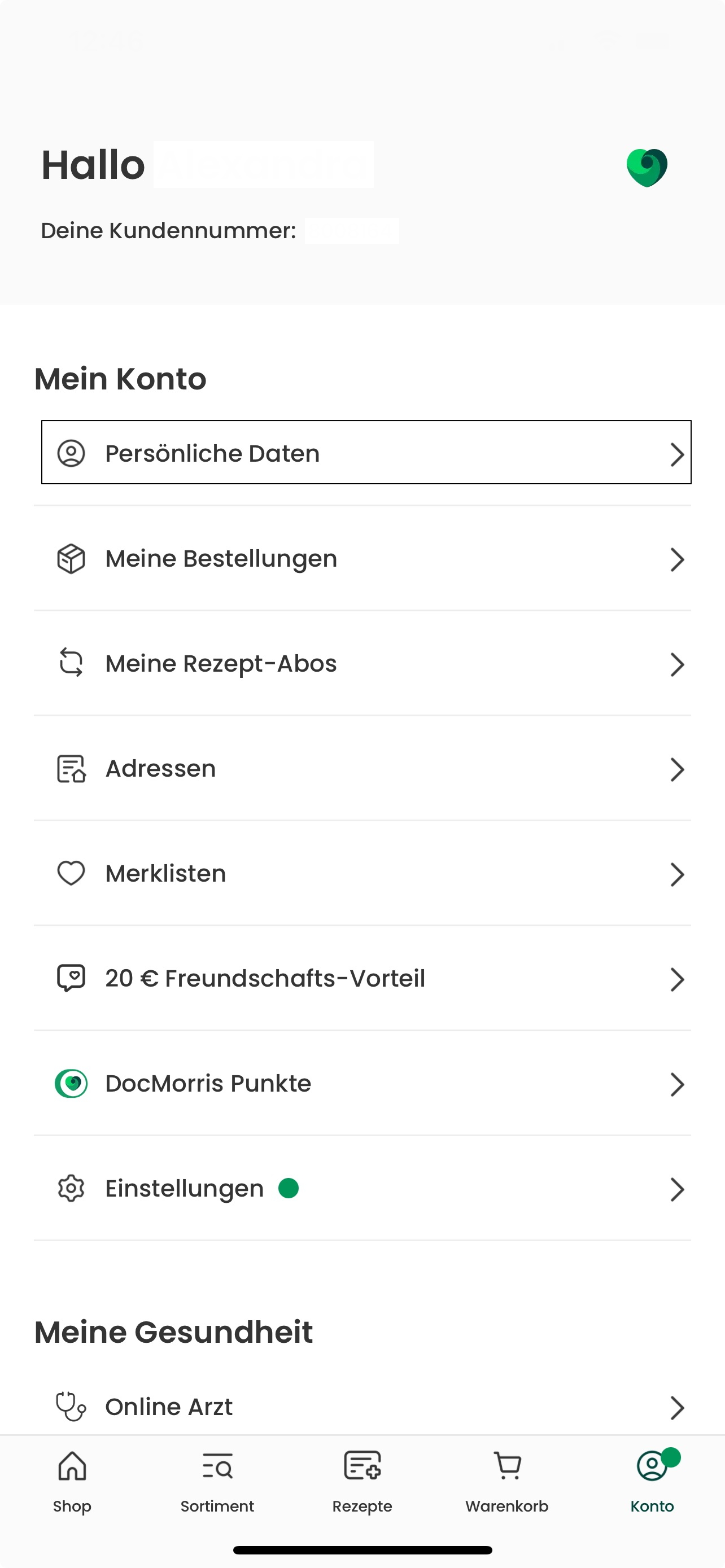Screen dimensions: 725x1568
Task: Tap the Einstellungen gear icon
Action: point(71,1188)
